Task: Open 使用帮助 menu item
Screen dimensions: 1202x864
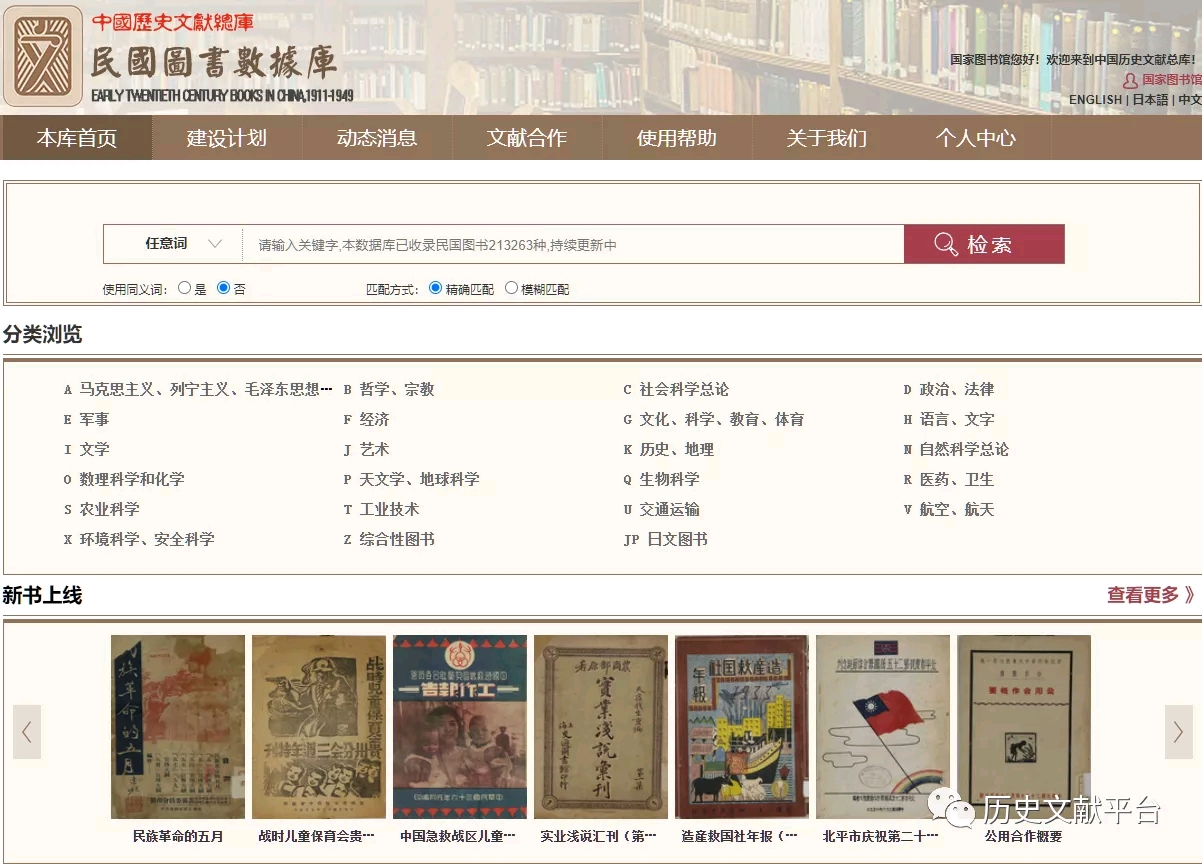Action: 677,138
